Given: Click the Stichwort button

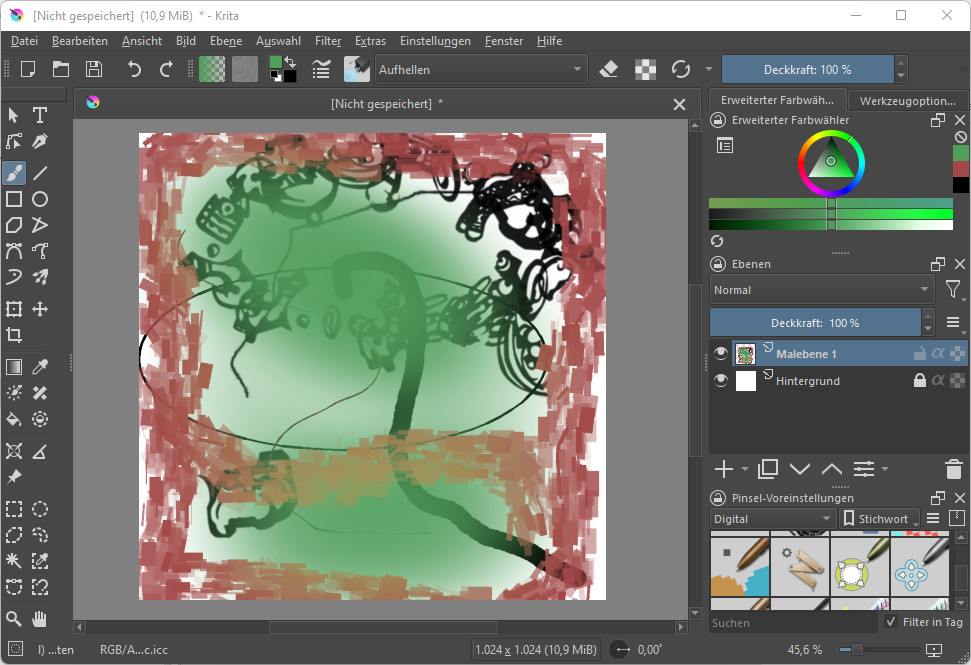Looking at the screenshot, I should coord(878,518).
